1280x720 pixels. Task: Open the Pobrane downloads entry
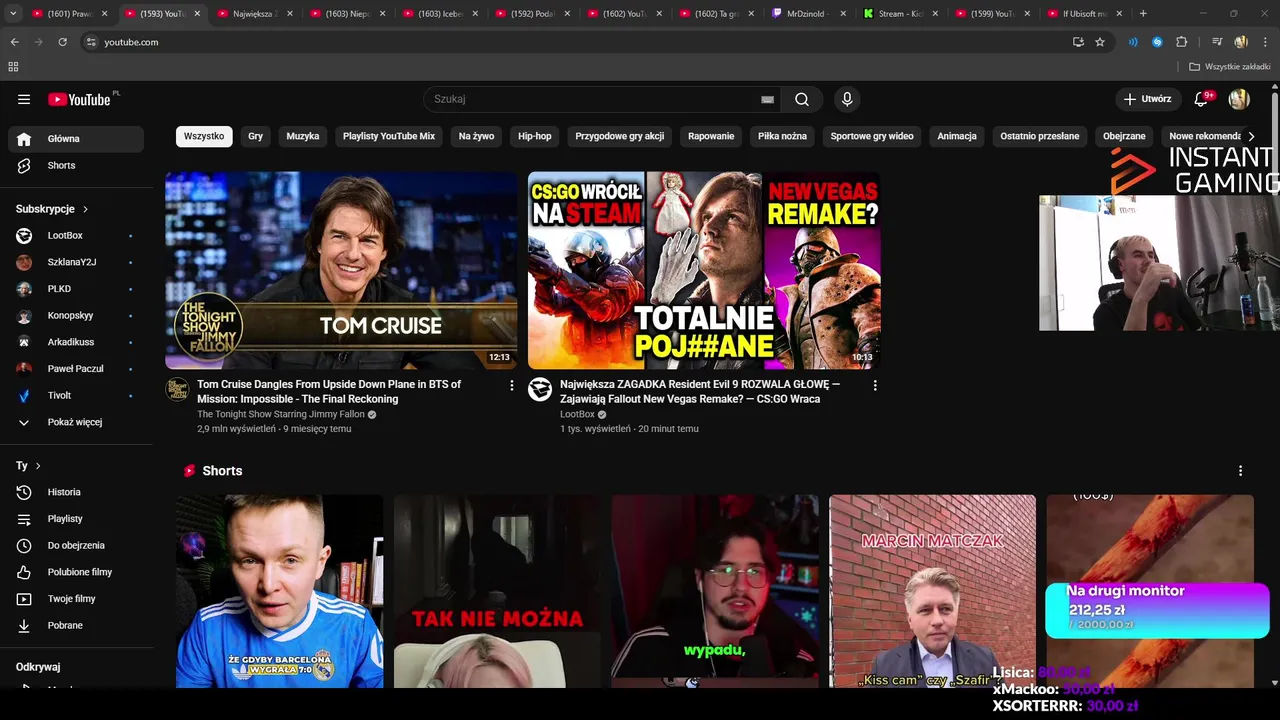[76, 626]
